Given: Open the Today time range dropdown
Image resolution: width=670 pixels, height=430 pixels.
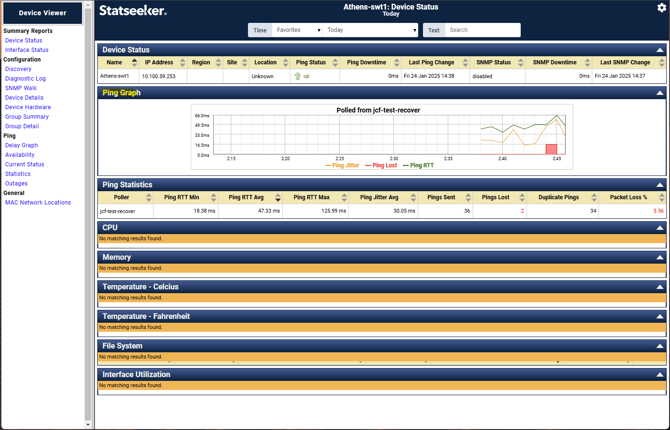Looking at the screenshot, I should (x=371, y=30).
